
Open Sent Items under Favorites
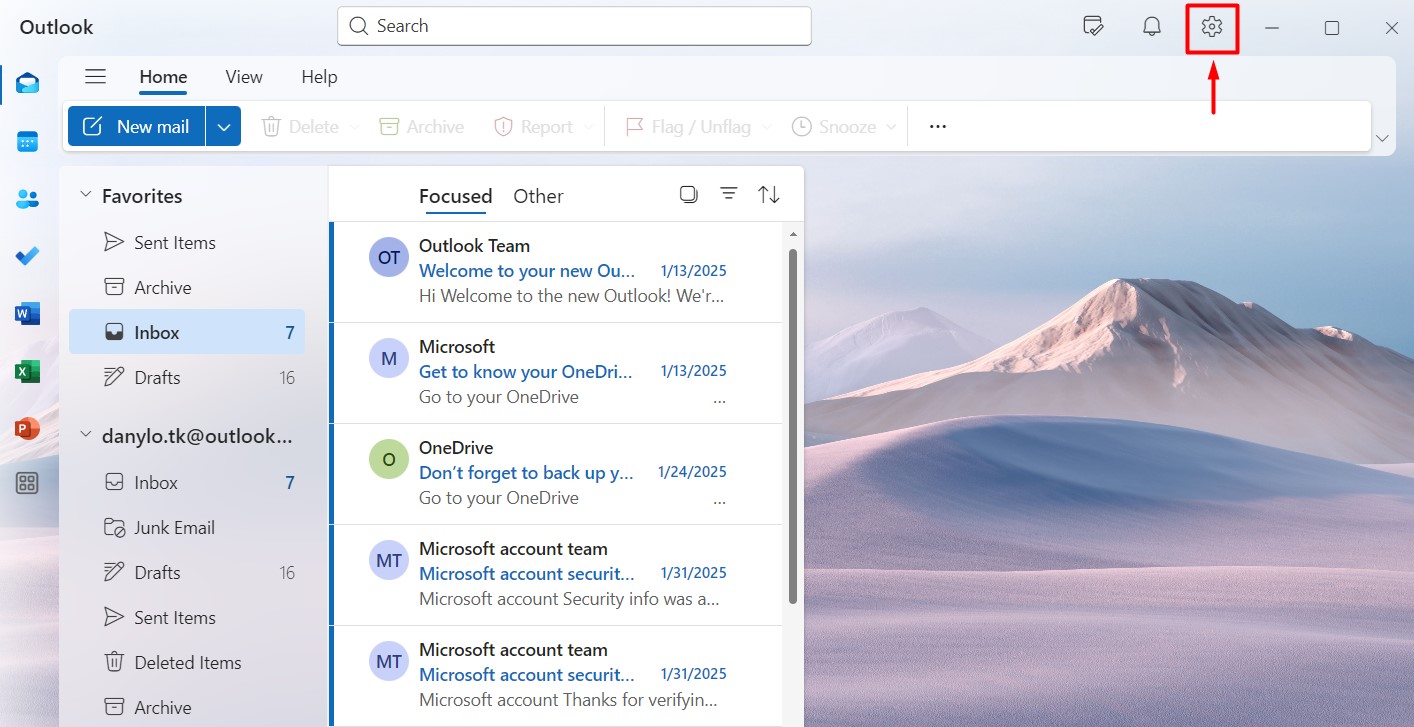[x=187, y=243]
